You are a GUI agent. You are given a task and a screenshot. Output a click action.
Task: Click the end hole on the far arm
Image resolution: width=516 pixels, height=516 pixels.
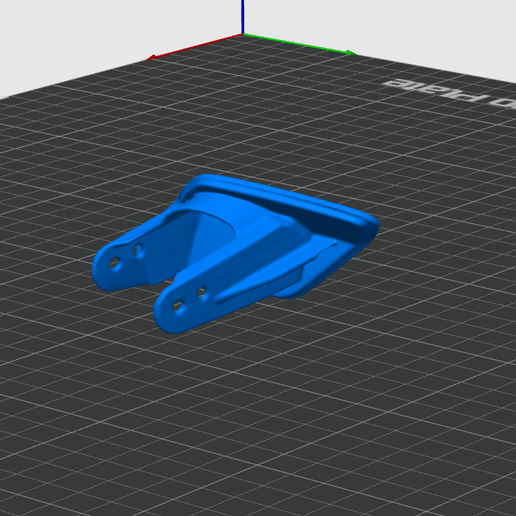click(x=114, y=263)
